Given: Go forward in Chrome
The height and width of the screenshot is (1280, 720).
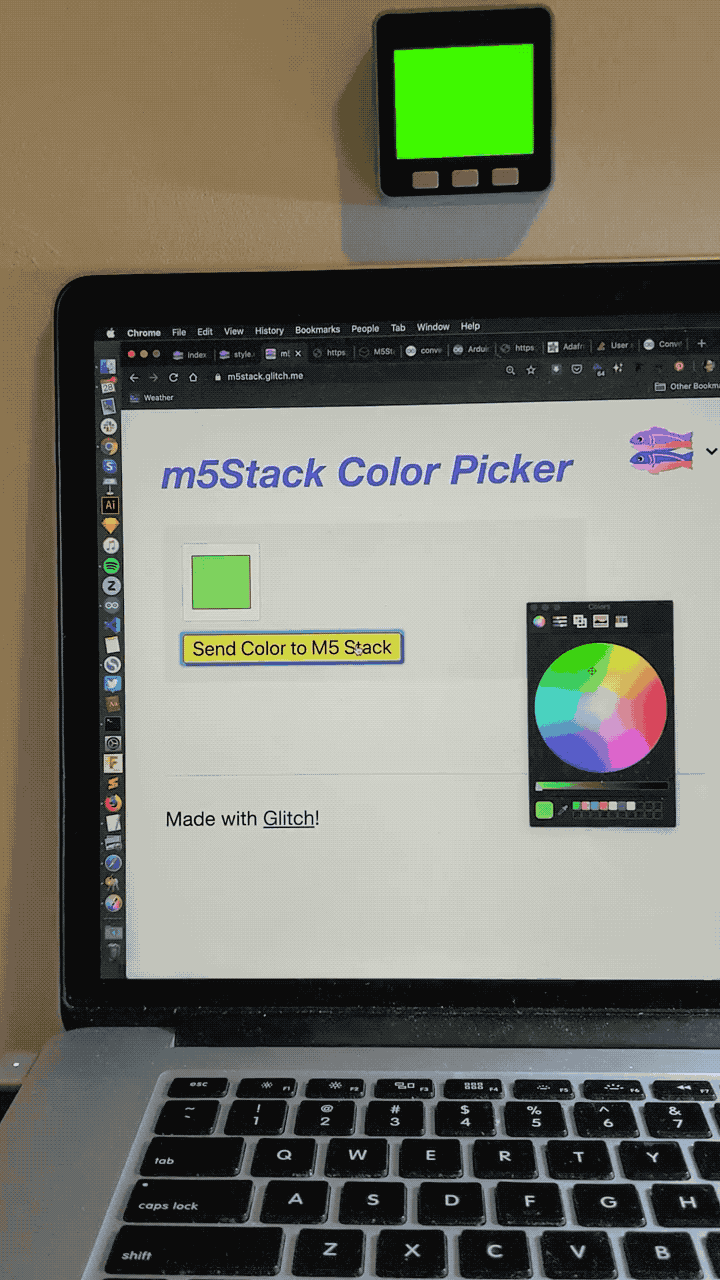Looking at the screenshot, I should pos(153,377).
